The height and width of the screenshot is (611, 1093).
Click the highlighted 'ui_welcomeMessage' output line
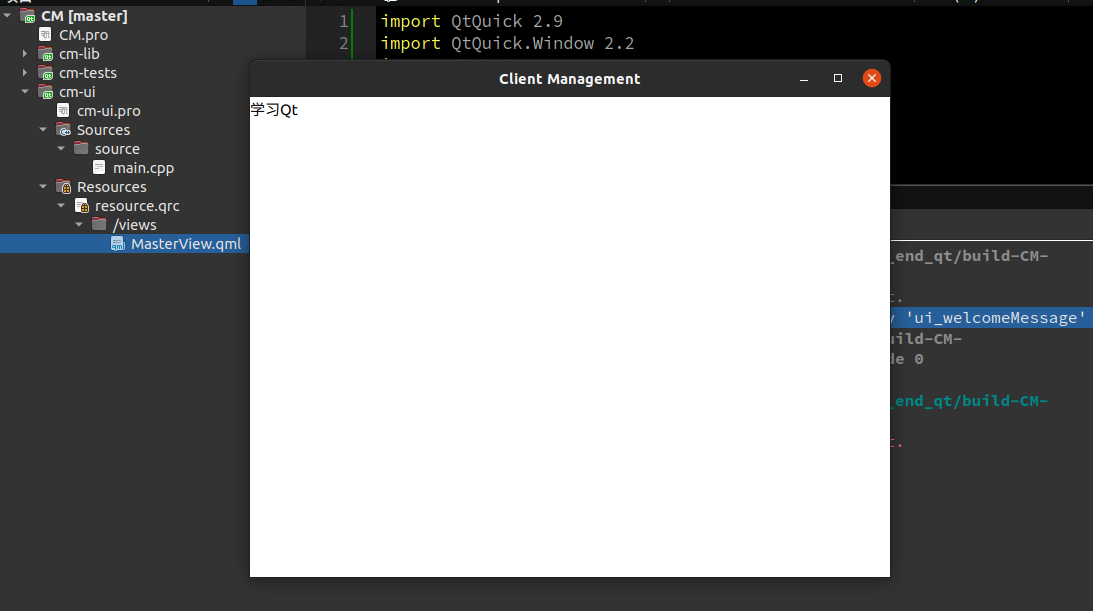pos(990,318)
